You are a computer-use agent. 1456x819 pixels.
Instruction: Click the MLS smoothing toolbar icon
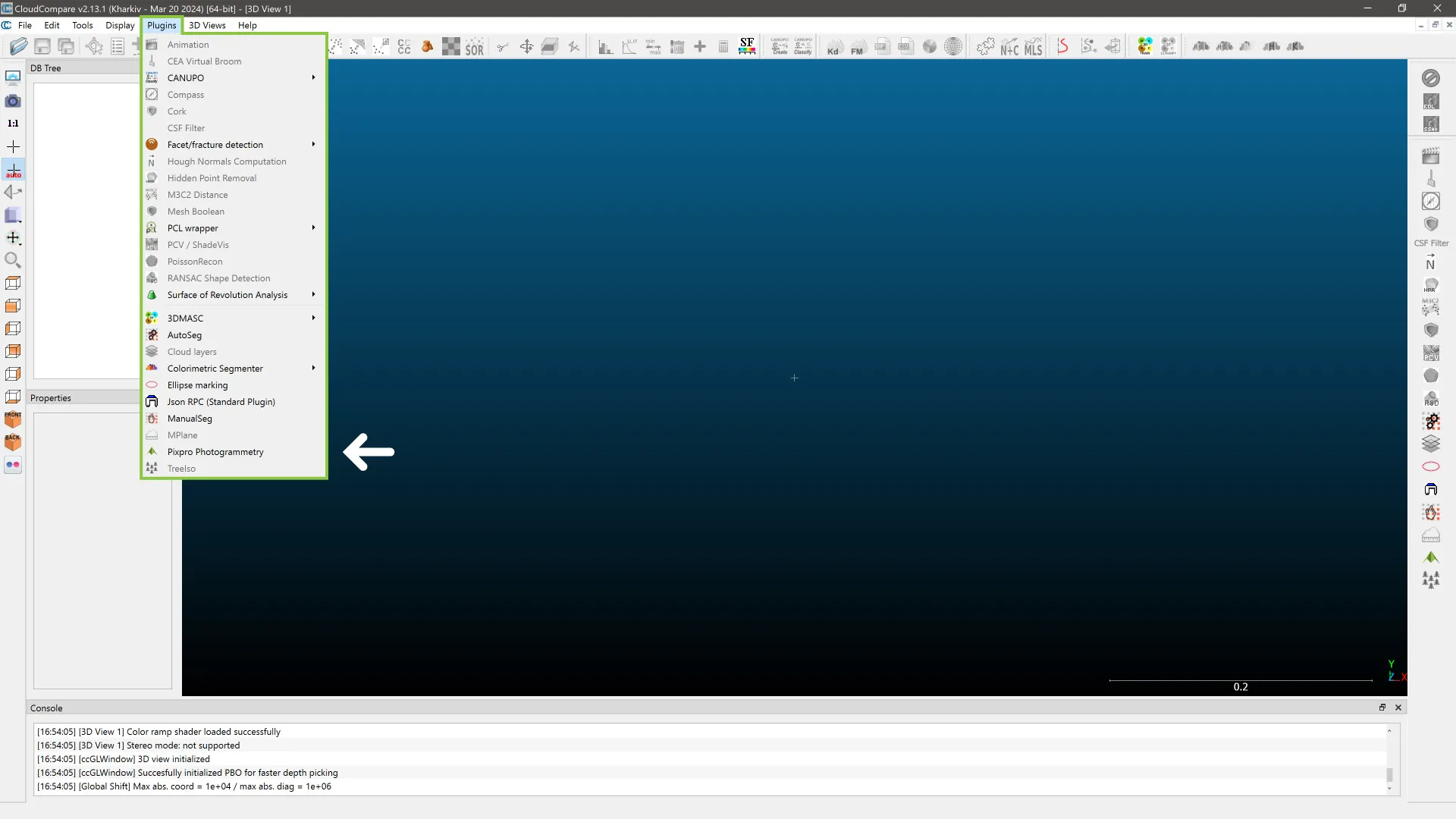point(1034,47)
